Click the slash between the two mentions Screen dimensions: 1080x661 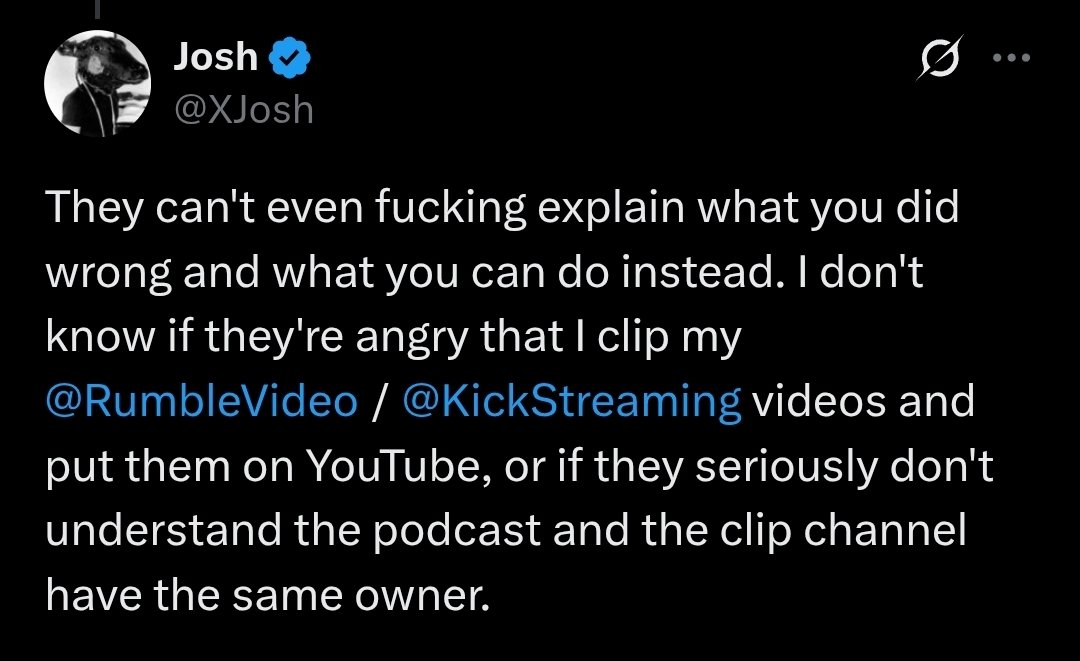(x=379, y=402)
